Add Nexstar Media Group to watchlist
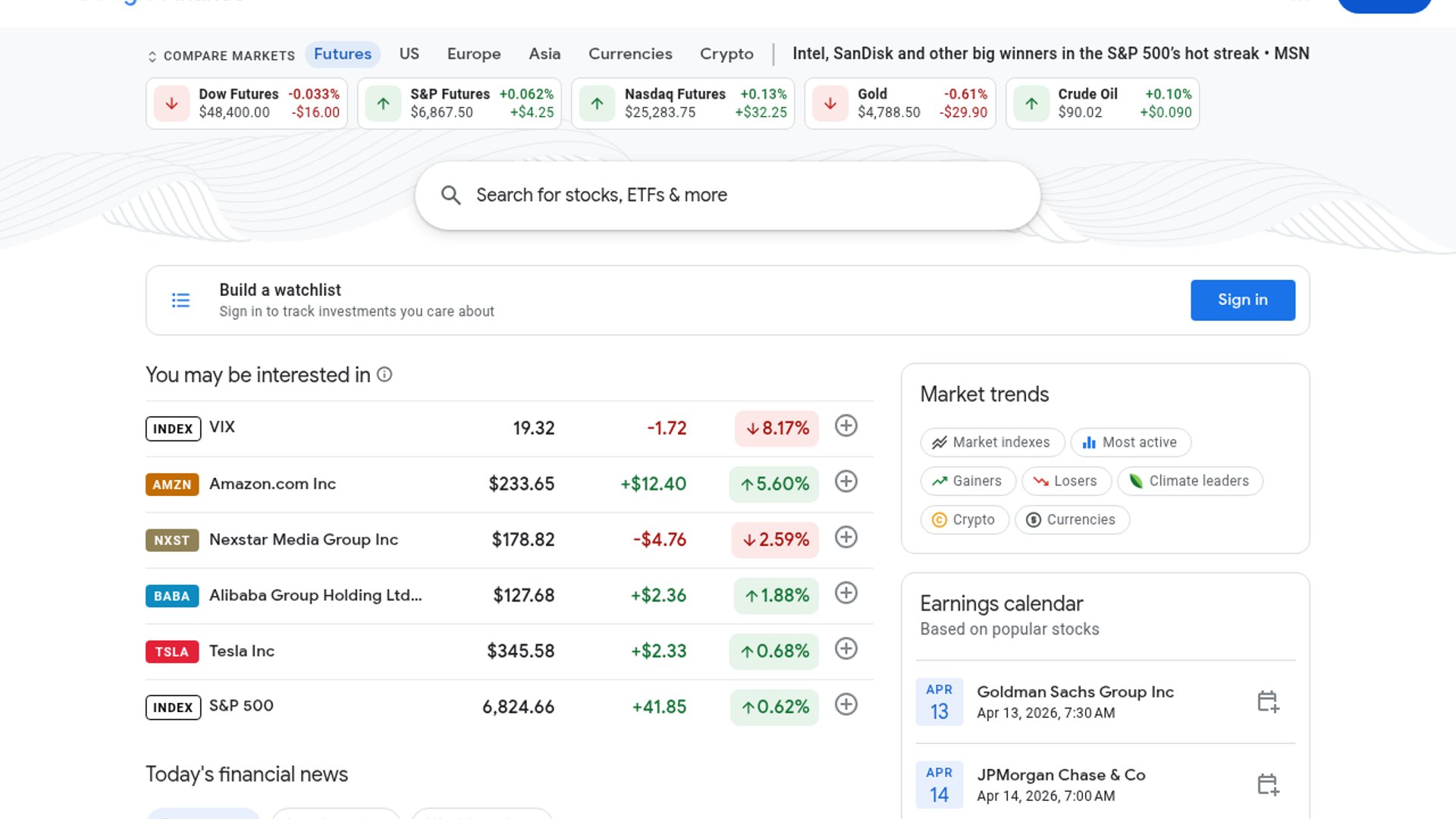This screenshot has height=819, width=1456. pos(846,538)
